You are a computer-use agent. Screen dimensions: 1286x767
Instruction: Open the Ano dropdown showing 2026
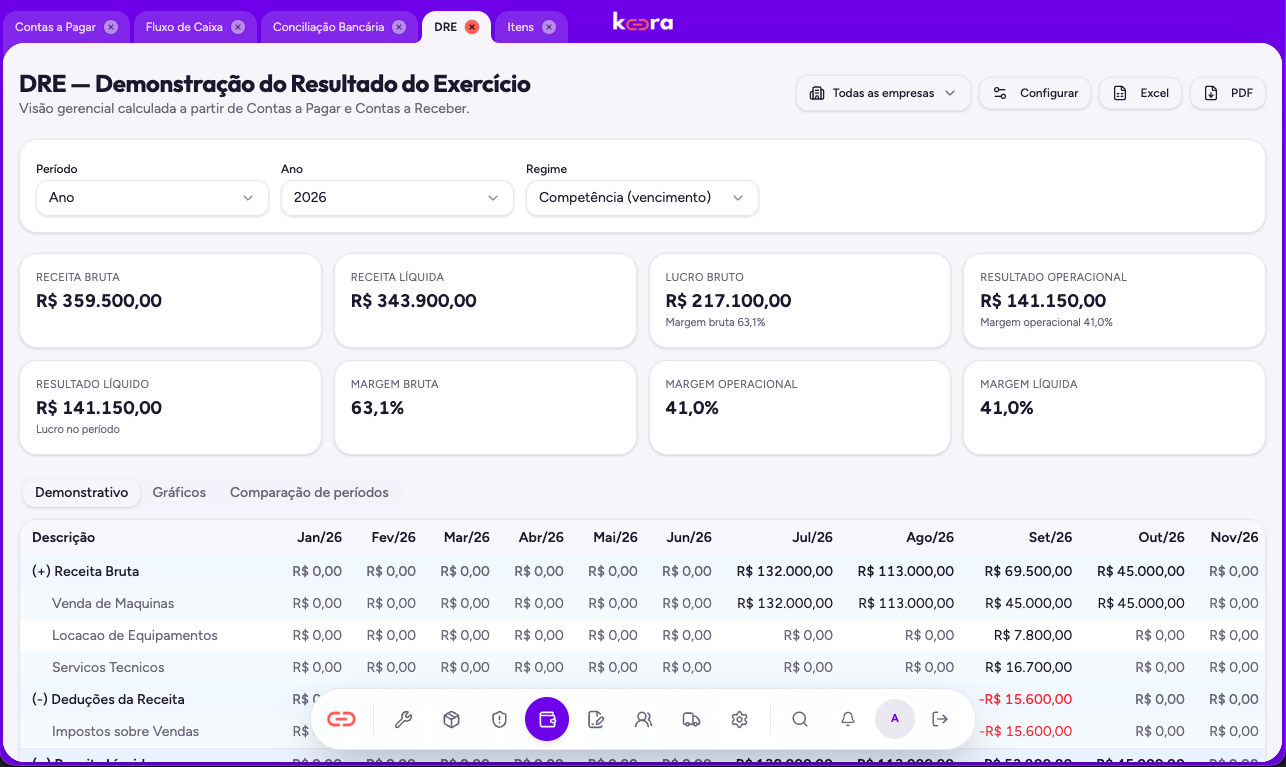(x=397, y=198)
